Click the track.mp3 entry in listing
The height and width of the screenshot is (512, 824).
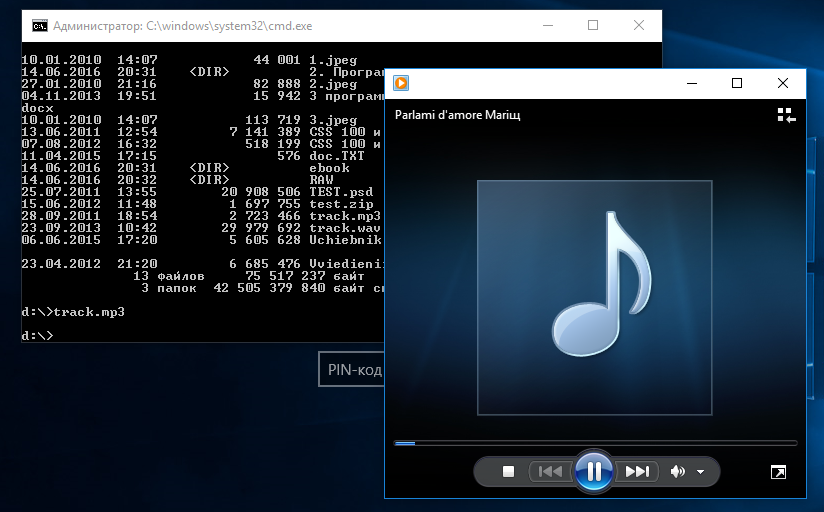pyautogui.click(x=345, y=216)
